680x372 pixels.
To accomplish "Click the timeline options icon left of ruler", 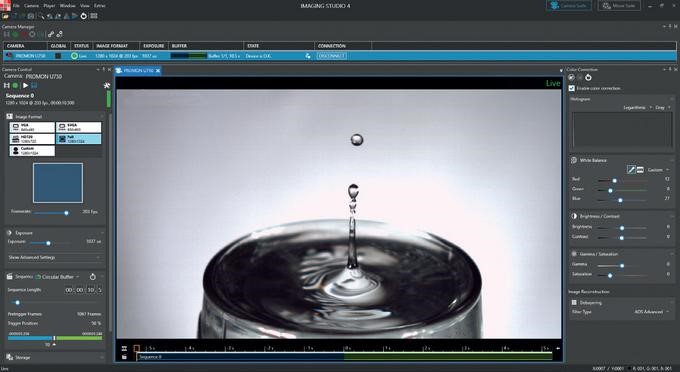I will click(124, 348).
